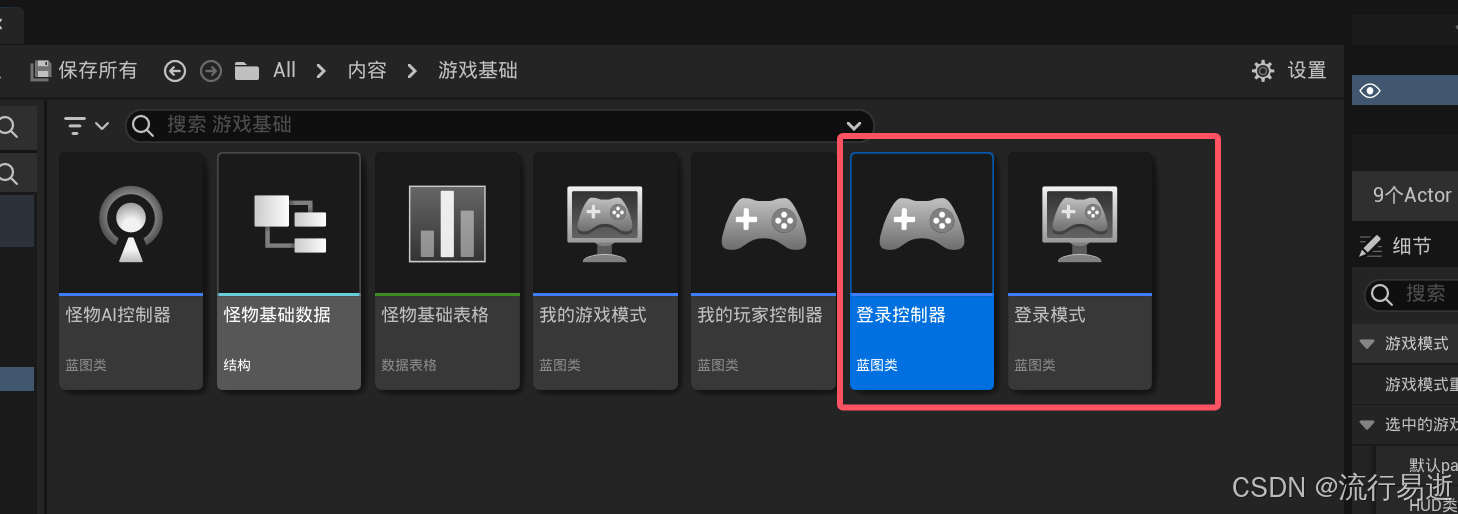Screen dimensions: 1458x514
Task: Select the 登录控制器 blueprint asset
Action: [921, 271]
